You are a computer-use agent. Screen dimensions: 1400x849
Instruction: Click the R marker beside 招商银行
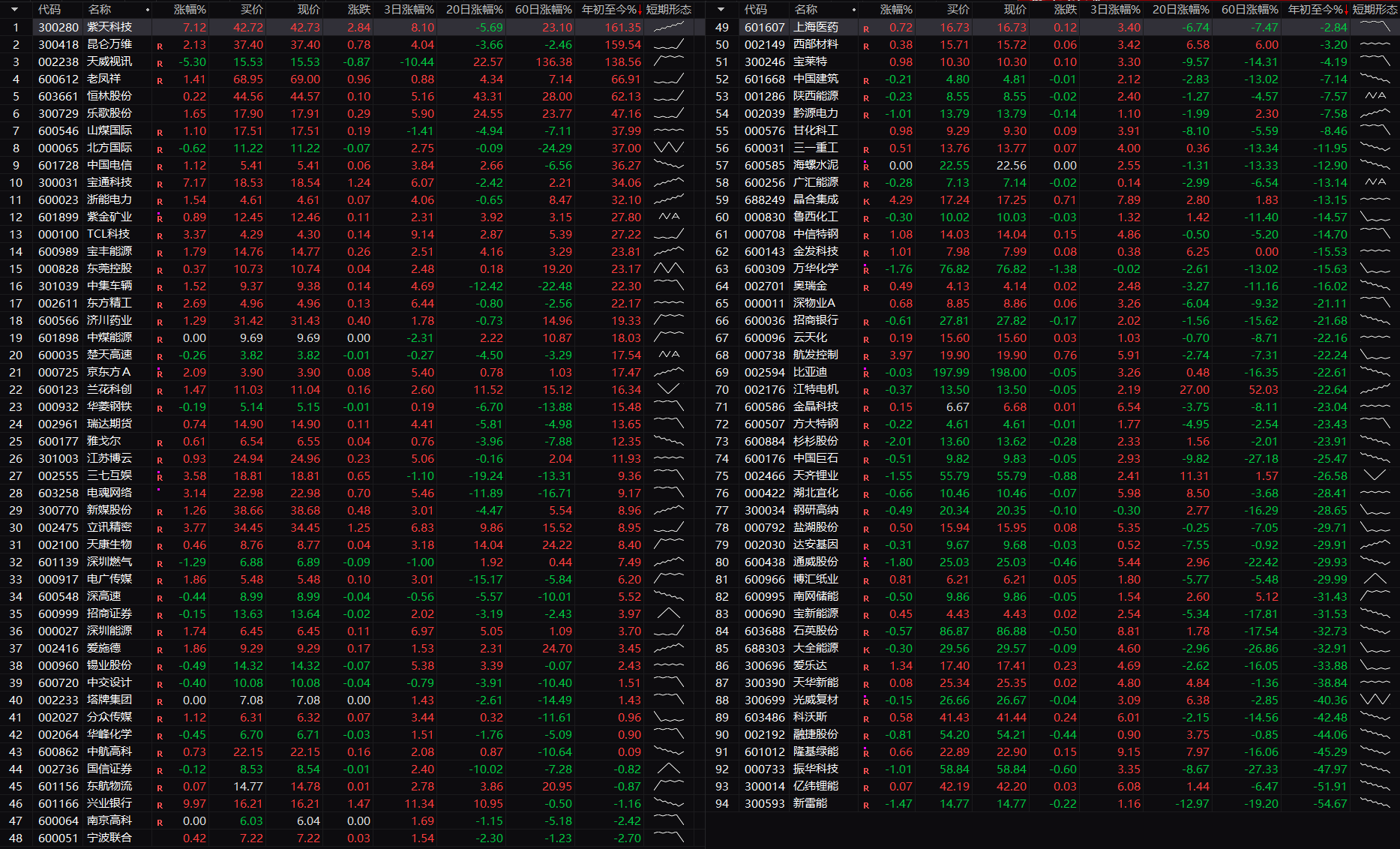(866, 322)
